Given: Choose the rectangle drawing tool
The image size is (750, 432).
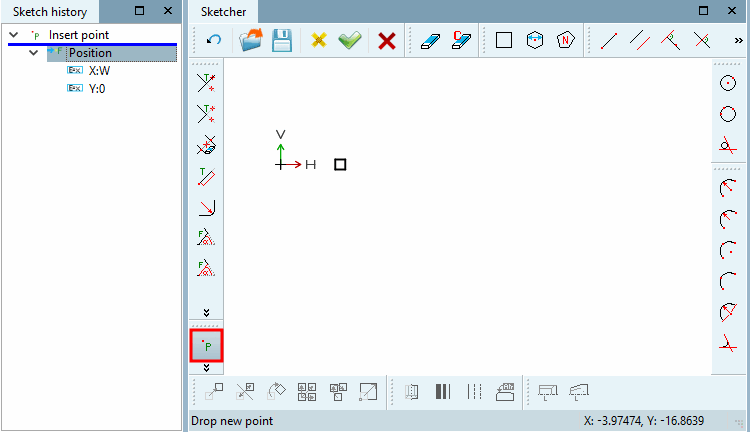Looking at the screenshot, I should click(504, 40).
